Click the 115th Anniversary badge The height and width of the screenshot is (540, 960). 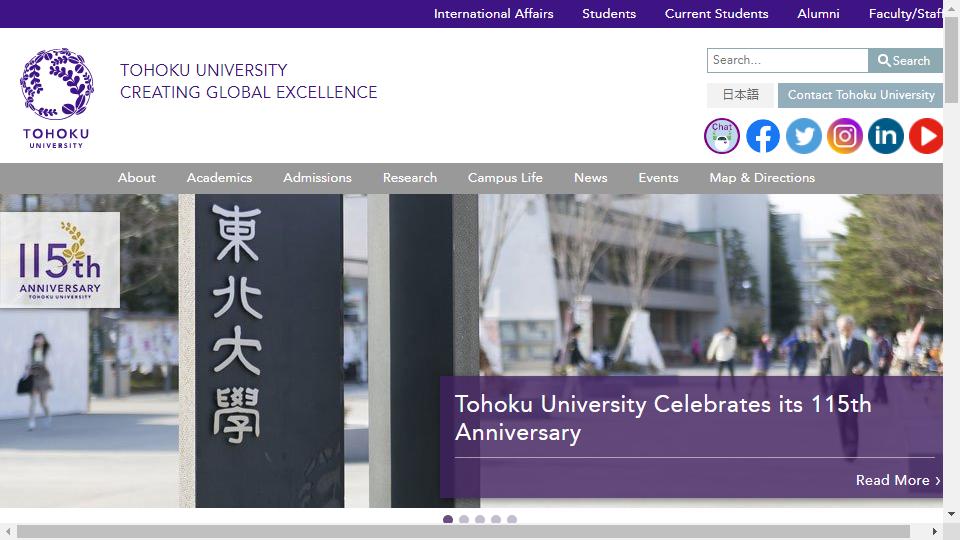coord(59,260)
